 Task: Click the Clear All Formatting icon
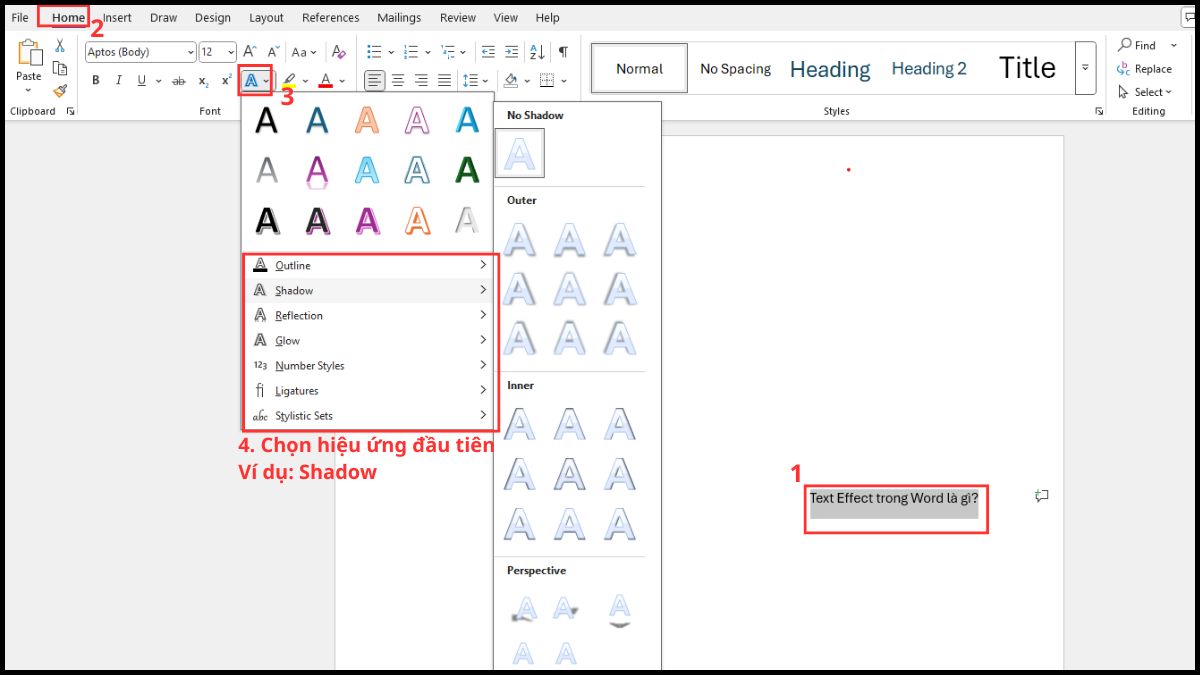(338, 52)
